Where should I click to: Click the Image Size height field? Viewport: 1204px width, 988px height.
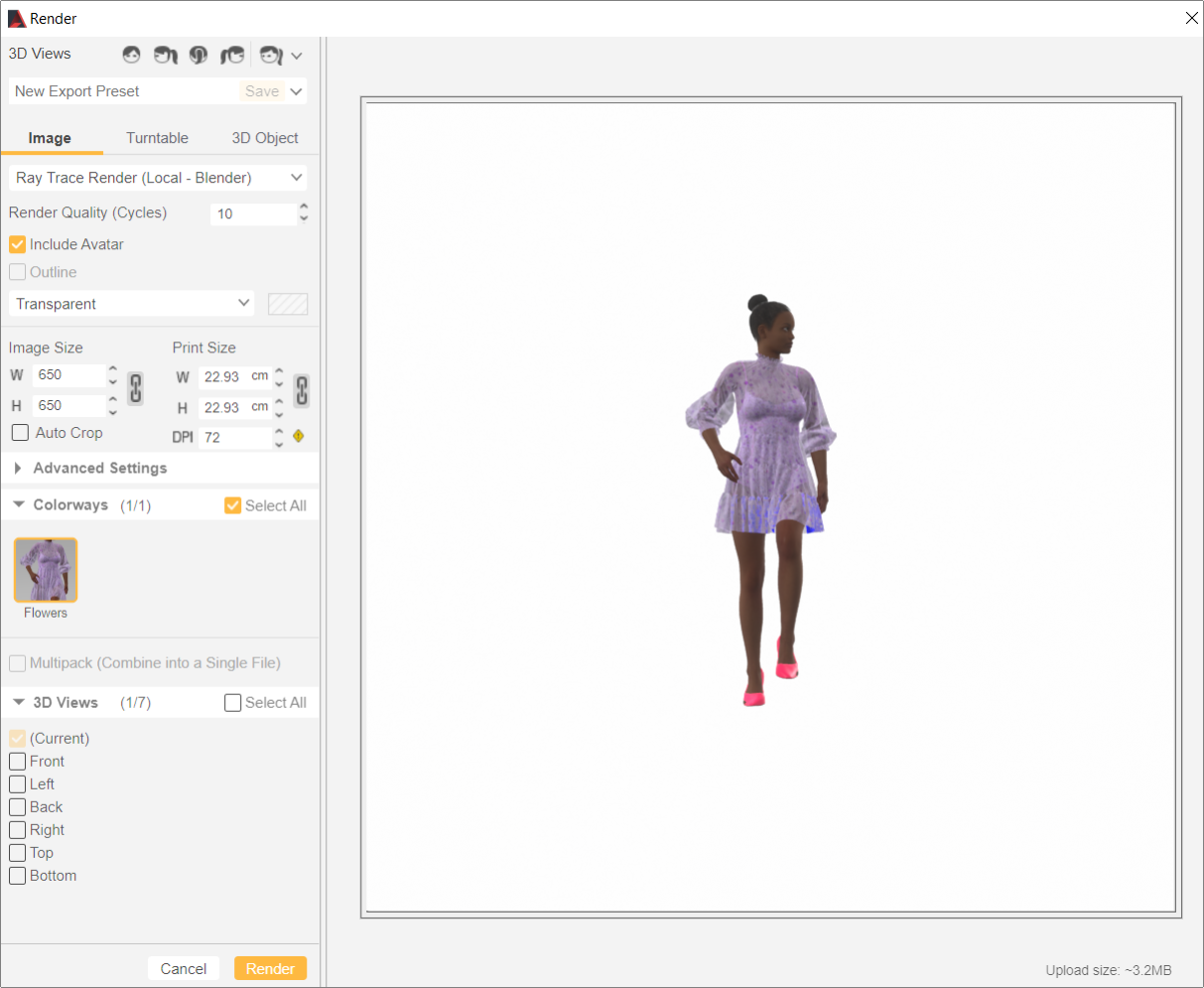coord(68,406)
